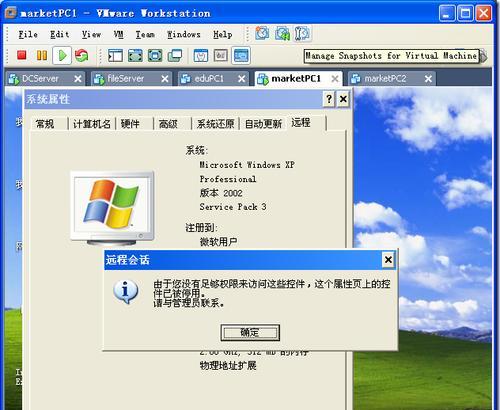This screenshot has width=500, height=410.
Task: Close the 远程会话 dialog
Action: pyautogui.click(x=388, y=259)
